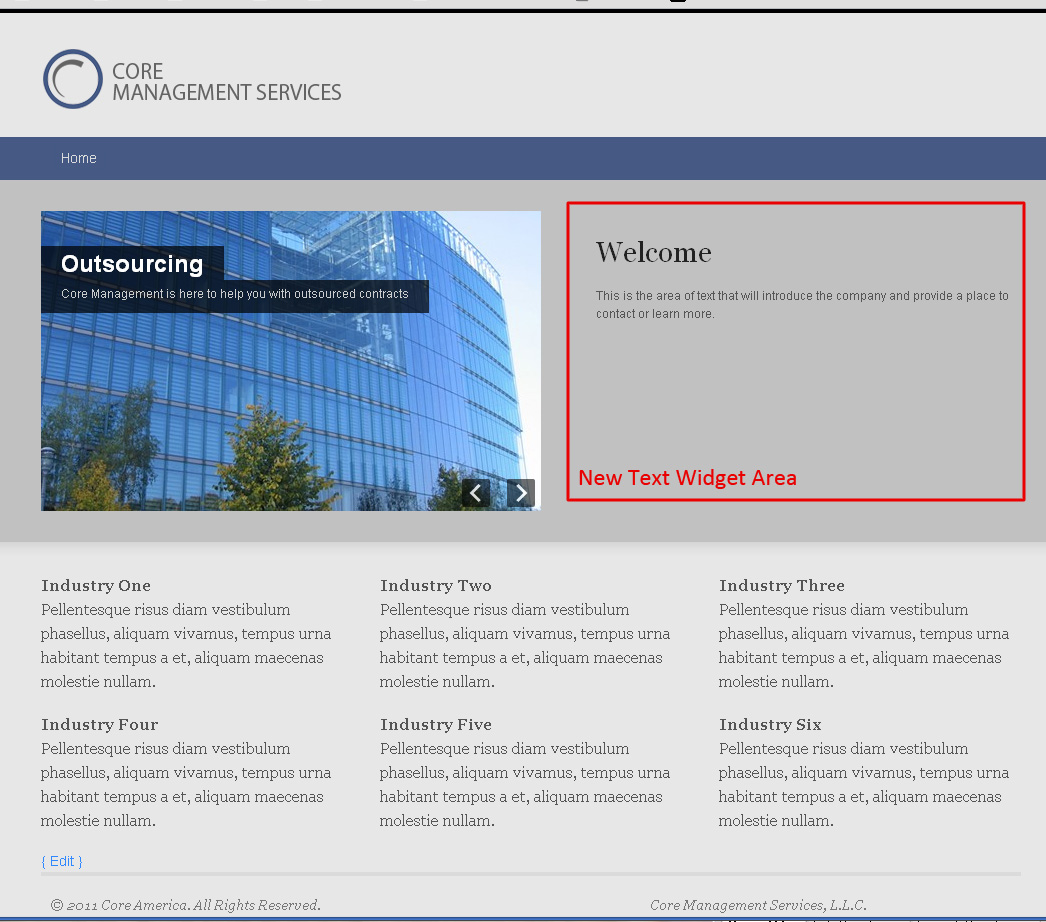Image resolution: width=1046 pixels, height=922 pixels.
Task: Click the Industry Four heading
Action: (x=99, y=725)
